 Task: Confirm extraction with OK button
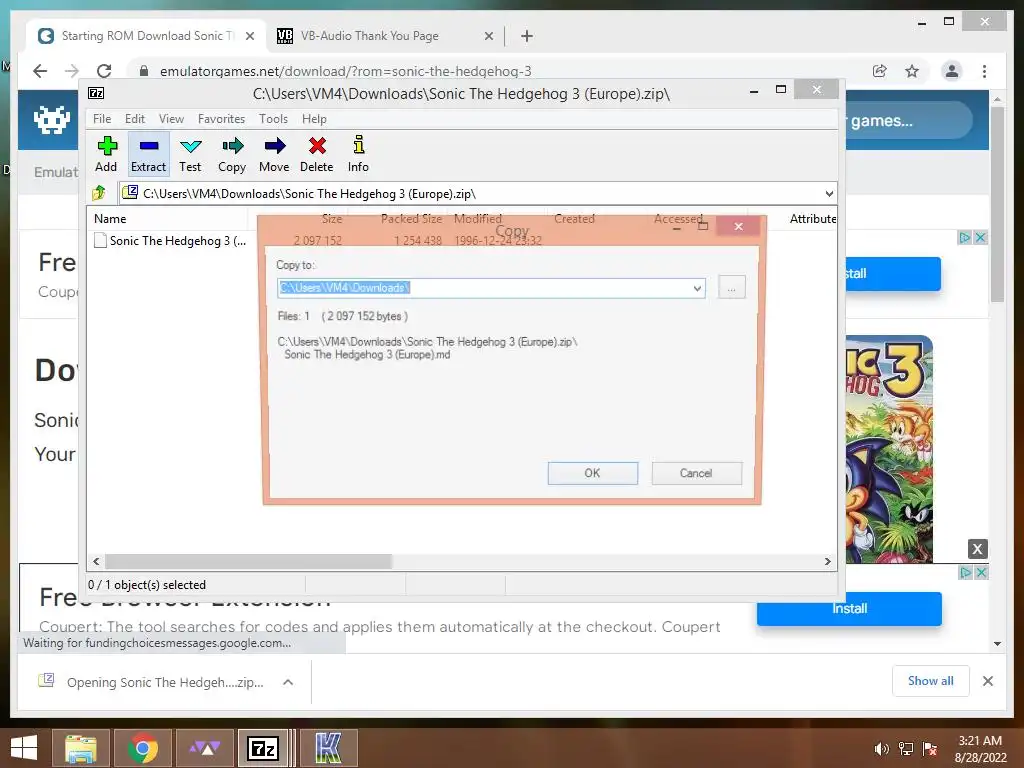[592, 473]
